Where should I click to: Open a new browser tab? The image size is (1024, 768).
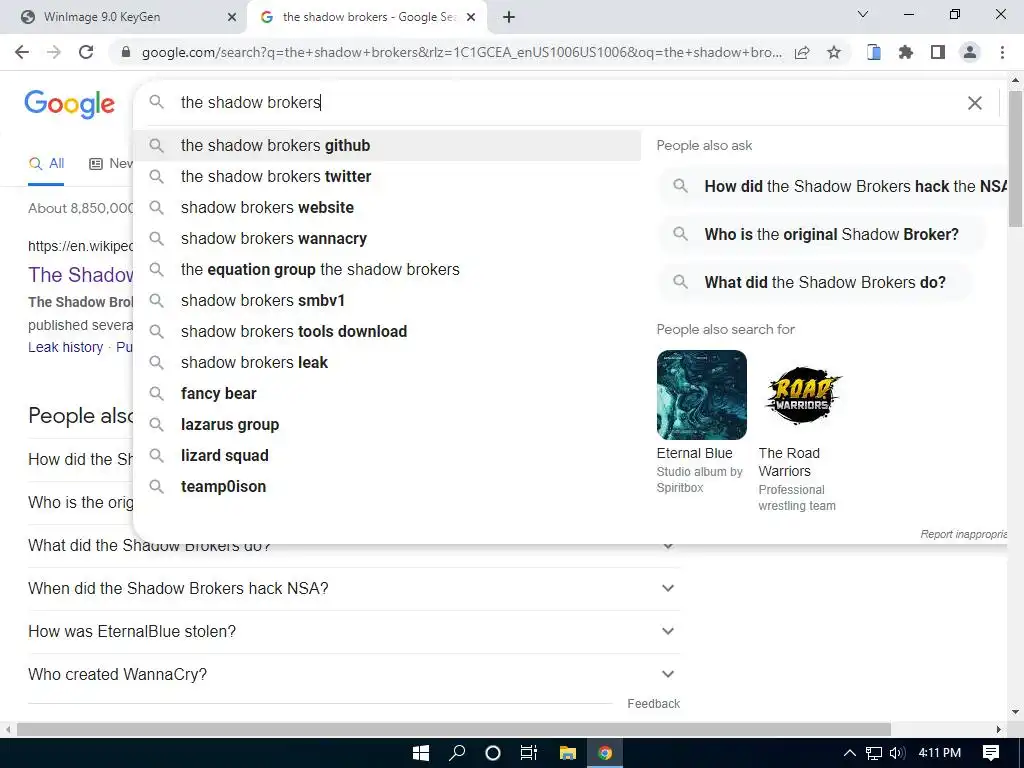(509, 17)
